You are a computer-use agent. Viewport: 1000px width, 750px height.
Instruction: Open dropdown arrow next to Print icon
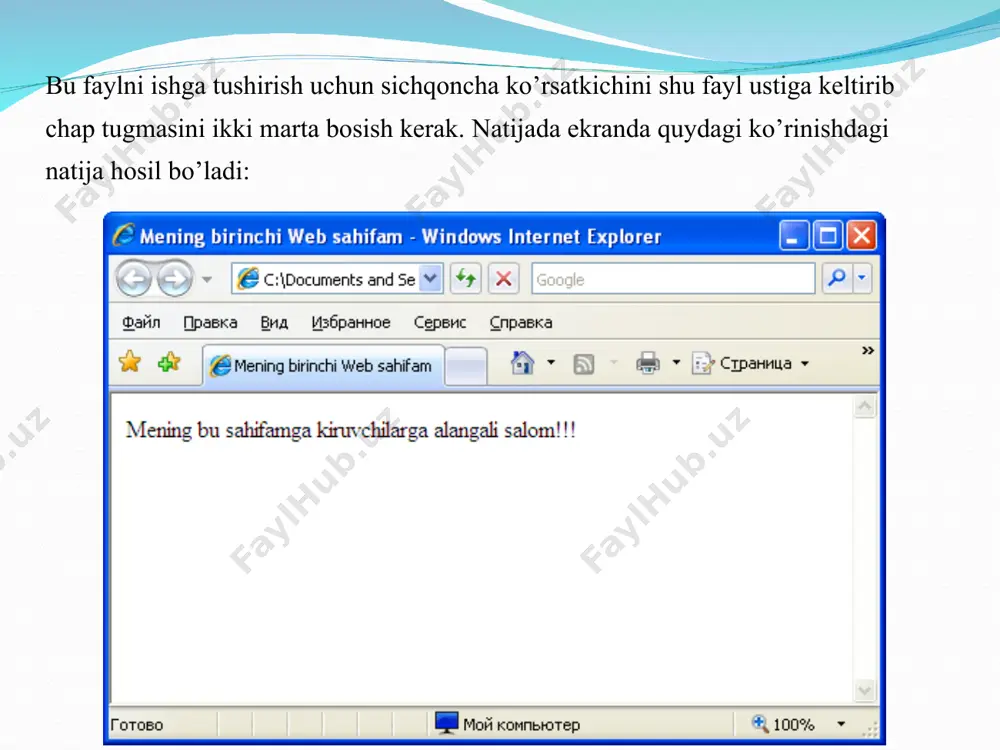coord(676,362)
